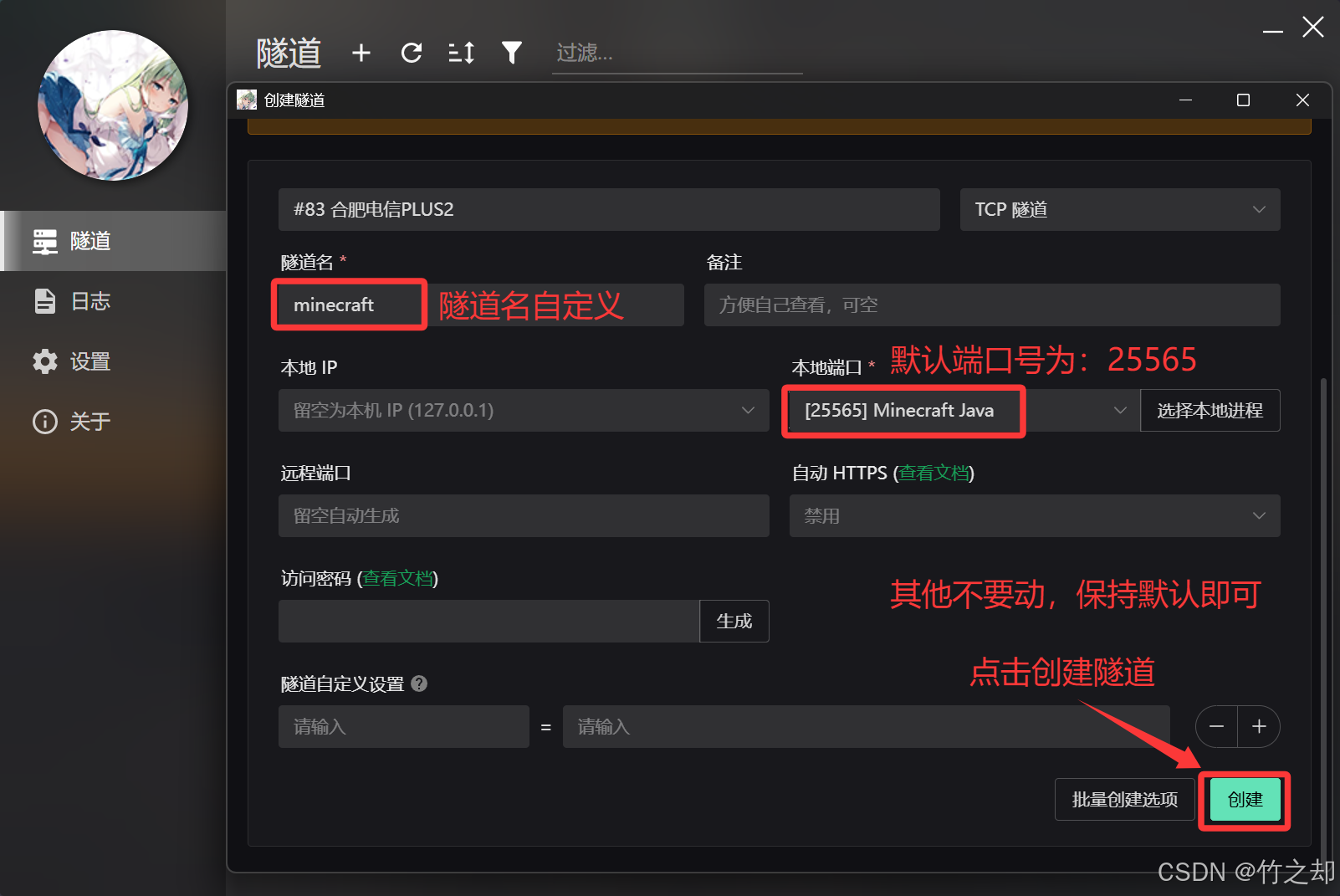Screen dimensions: 1340x896
Task: Click the 访问密码 input field
Action: pyautogui.click(x=488, y=621)
